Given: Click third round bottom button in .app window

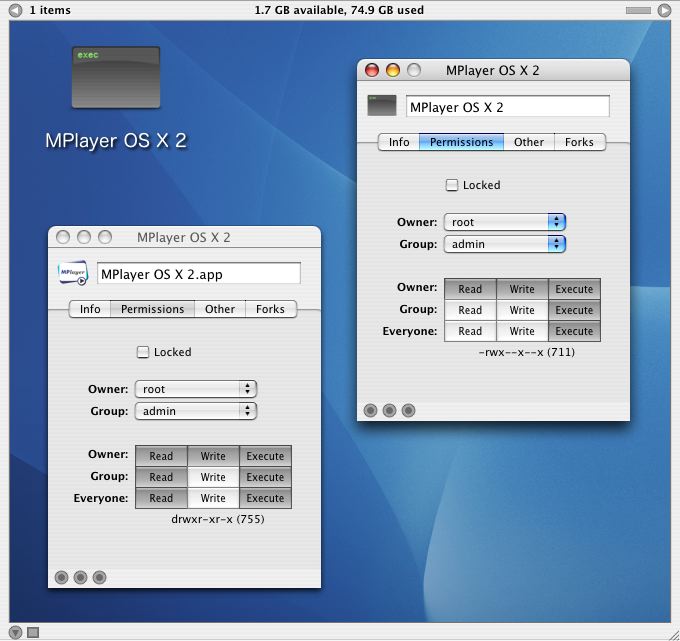Looking at the screenshot, I should [x=99, y=577].
